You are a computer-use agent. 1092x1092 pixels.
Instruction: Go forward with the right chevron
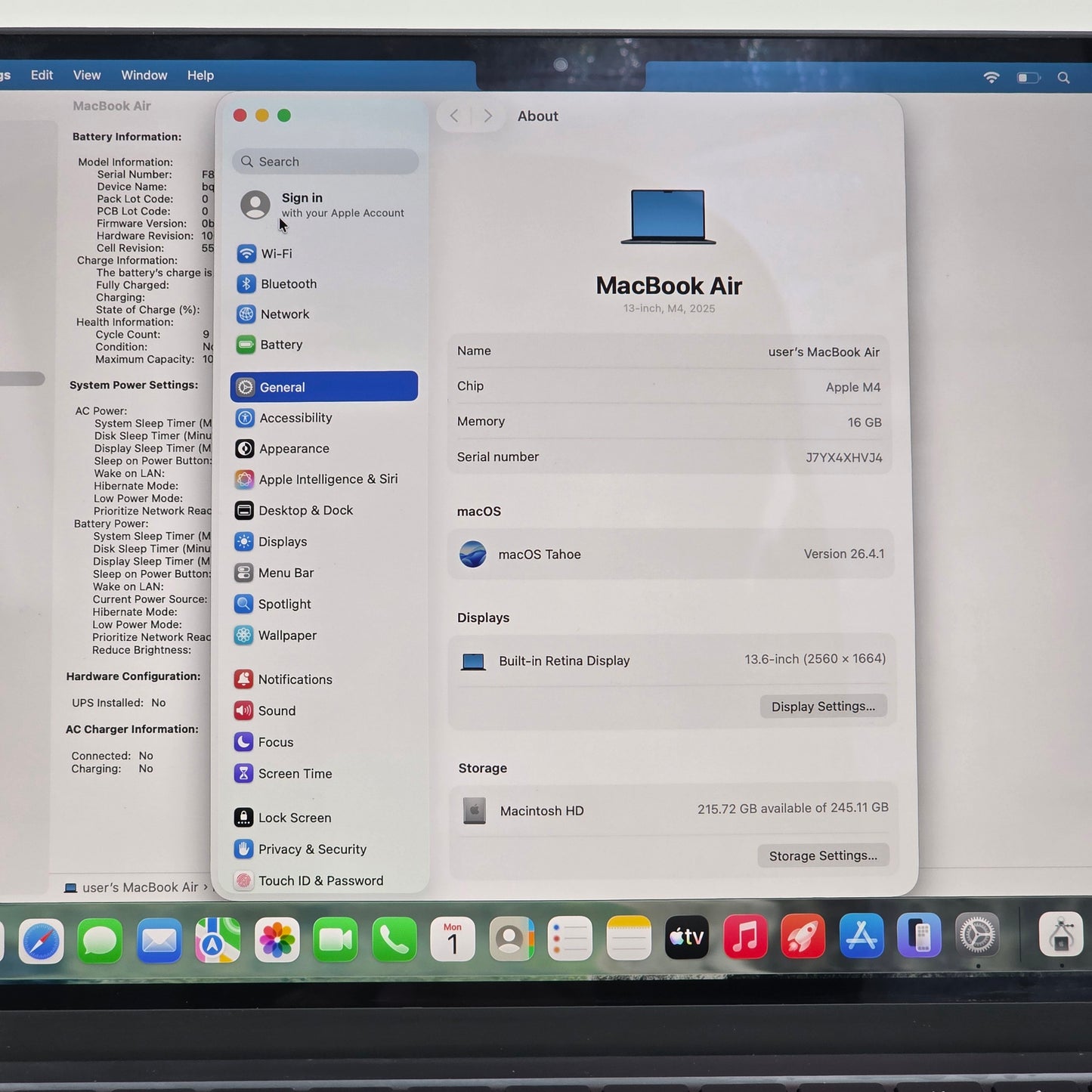(x=487, y=116)
